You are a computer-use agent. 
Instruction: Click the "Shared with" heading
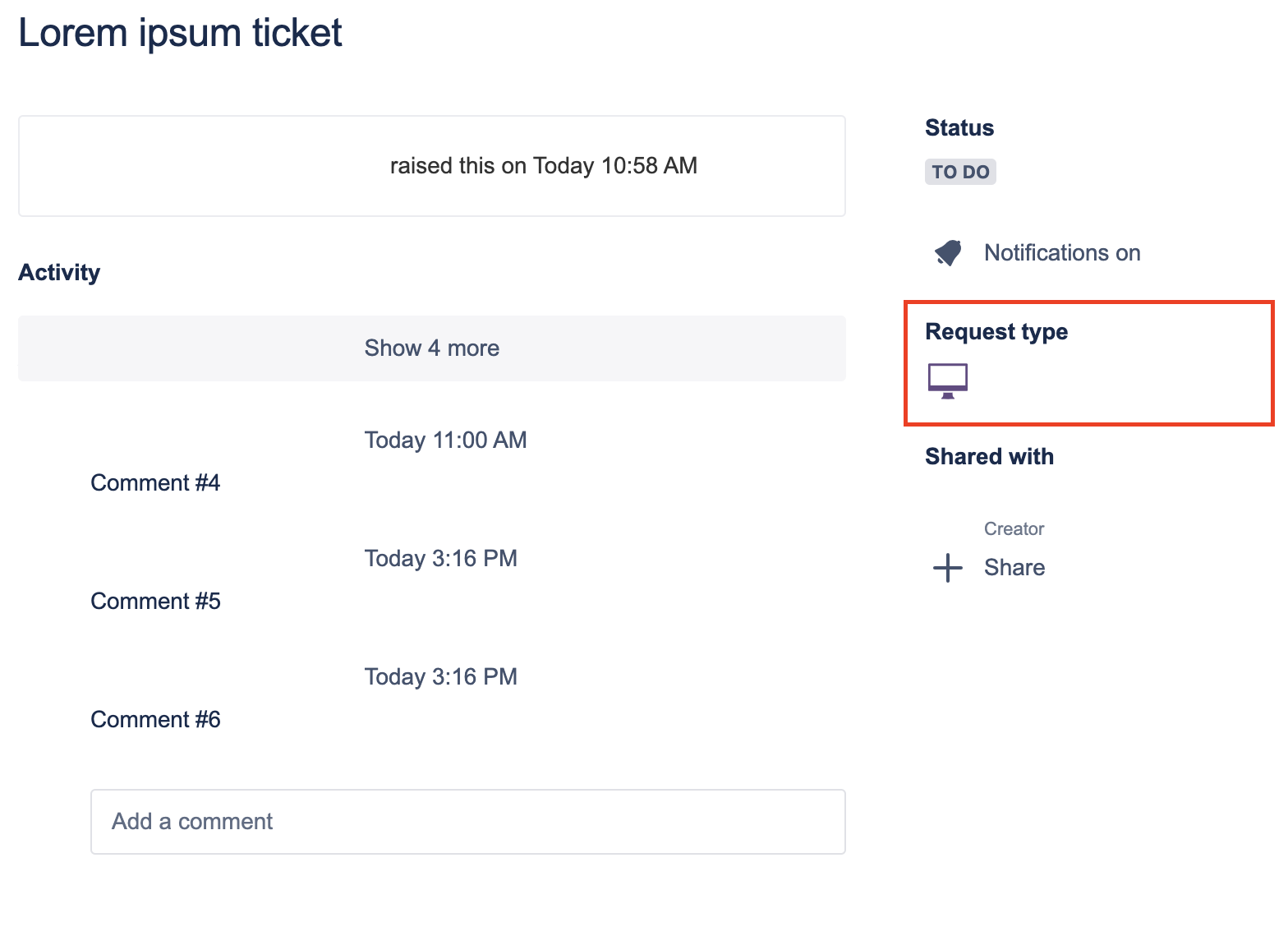[x=989, y=457]
